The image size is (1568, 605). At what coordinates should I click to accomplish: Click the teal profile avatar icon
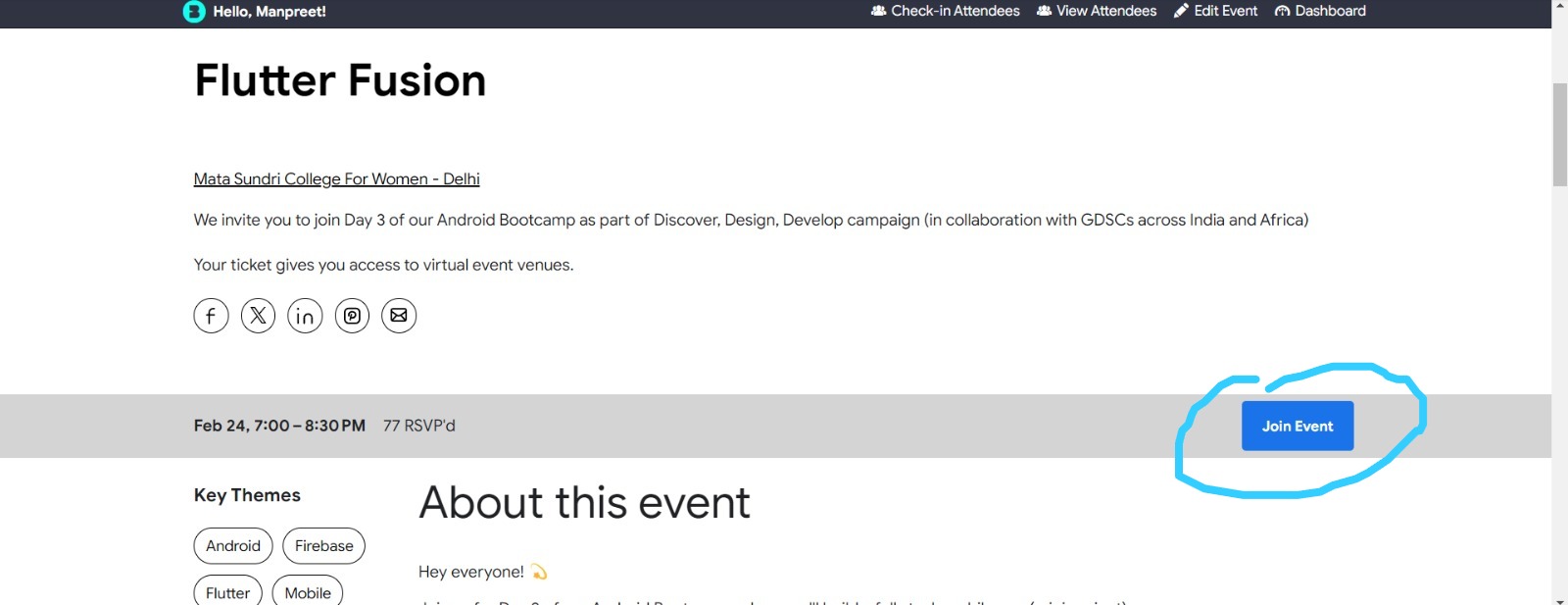click(194, 12)
